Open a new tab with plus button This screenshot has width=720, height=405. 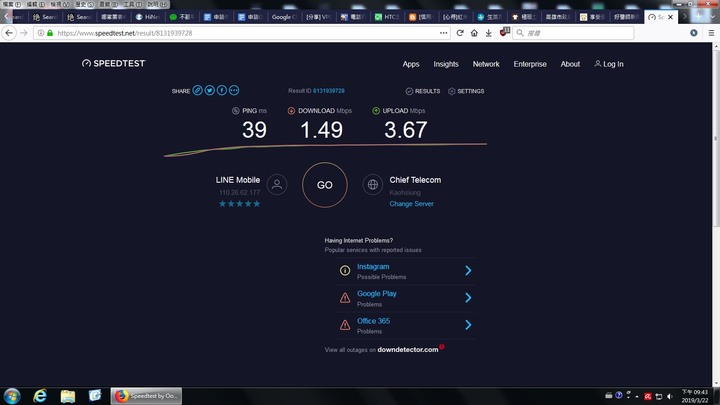point(698,17)
